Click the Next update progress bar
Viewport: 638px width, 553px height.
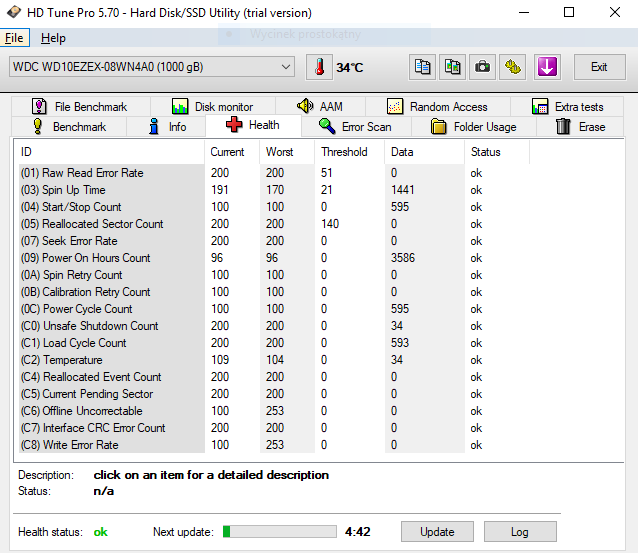[280, 531]
